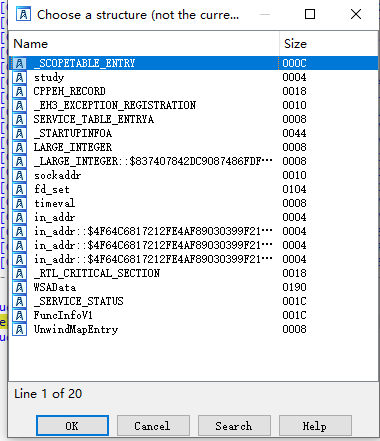Confirm selection with the OK button

[x=72, y=426]
